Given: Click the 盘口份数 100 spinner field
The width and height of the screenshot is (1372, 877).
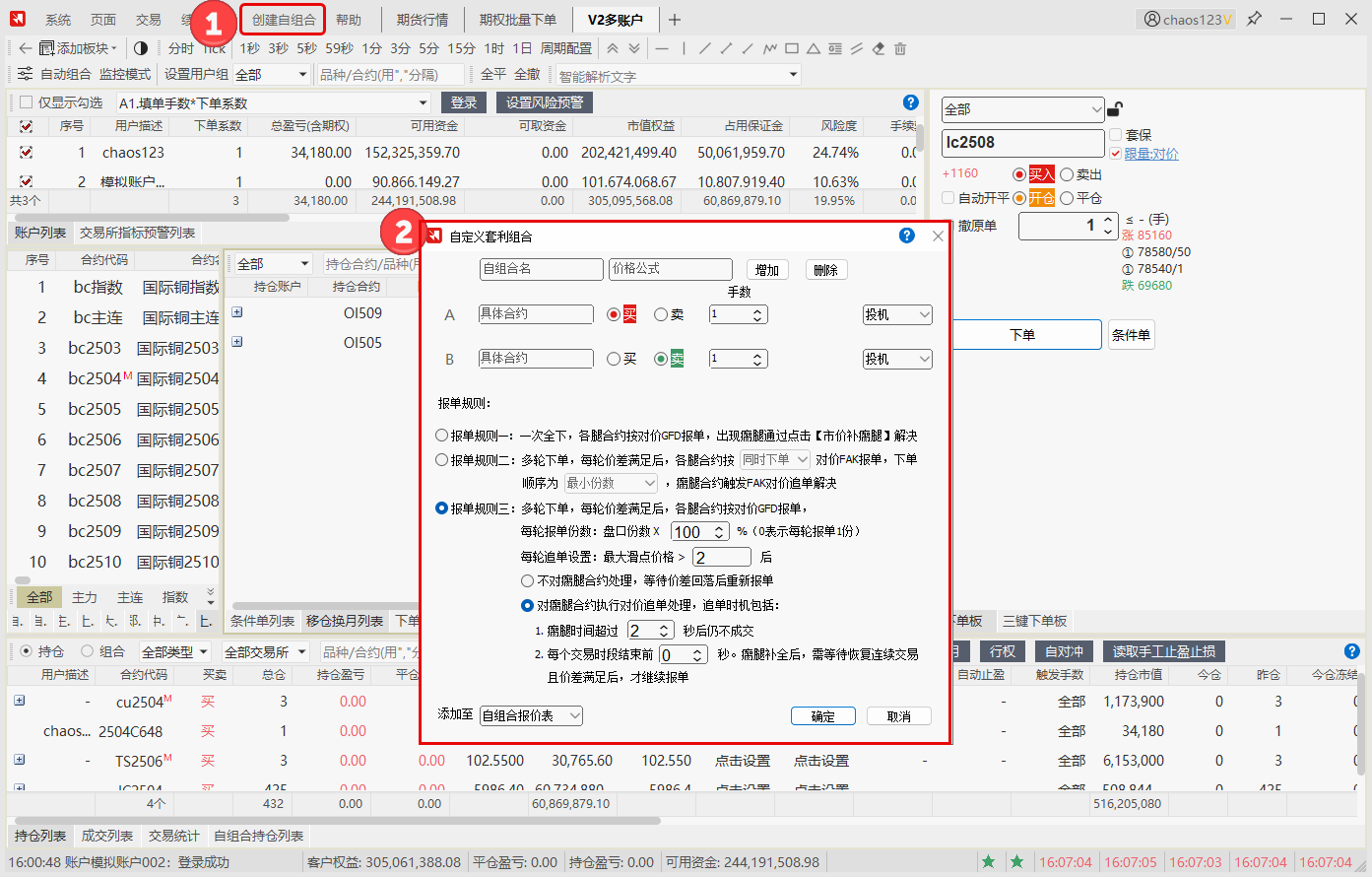Looking at the screenshot, I should [700, 531].
